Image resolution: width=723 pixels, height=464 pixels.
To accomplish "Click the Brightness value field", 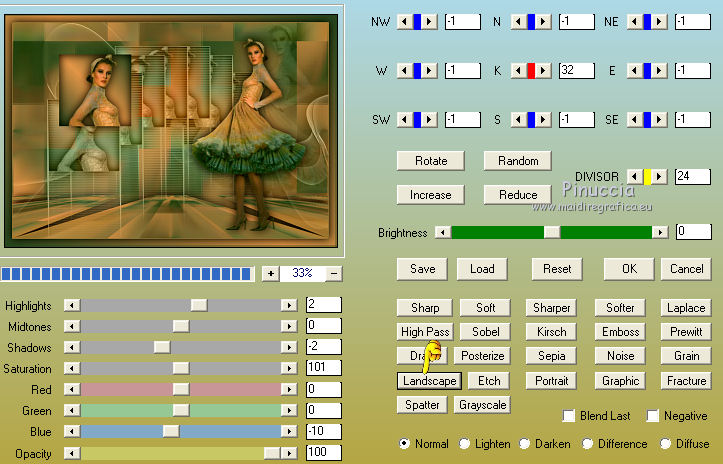I will point(693,232).
